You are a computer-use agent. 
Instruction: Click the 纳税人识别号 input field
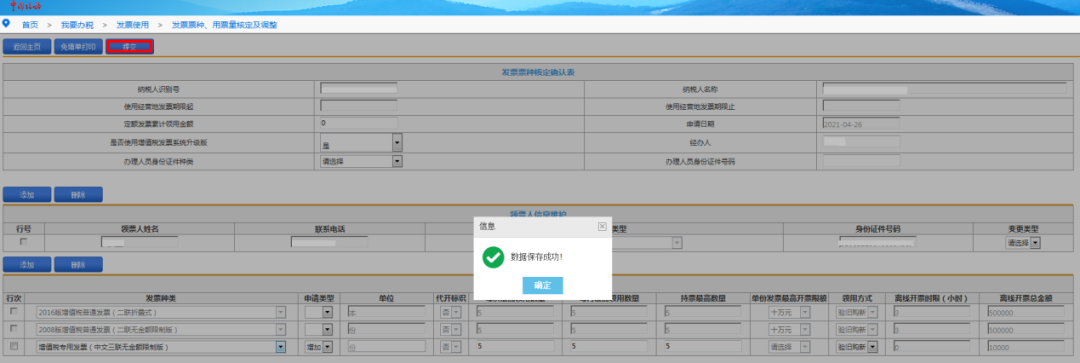359,89
